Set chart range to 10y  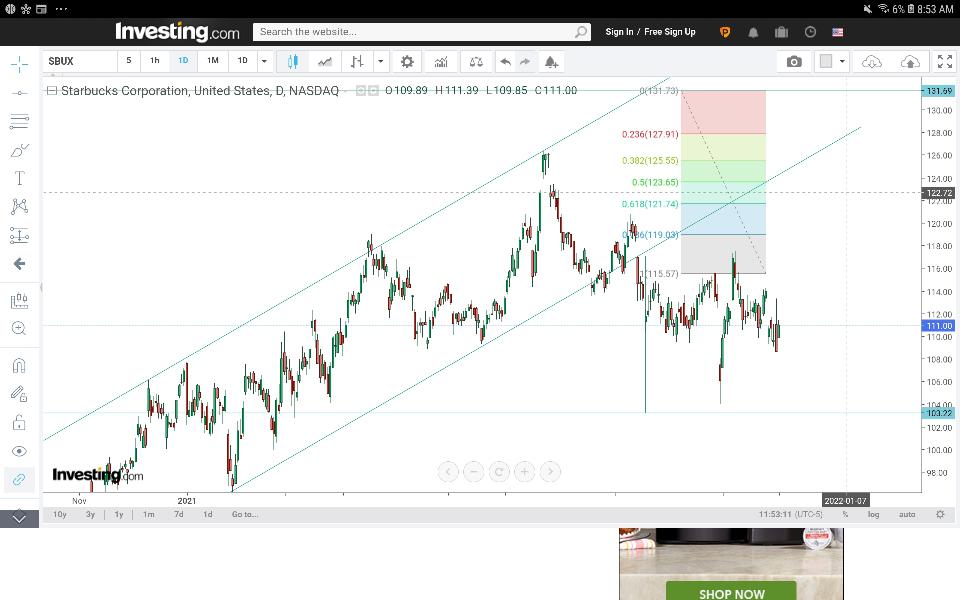(x=59, y=514)
